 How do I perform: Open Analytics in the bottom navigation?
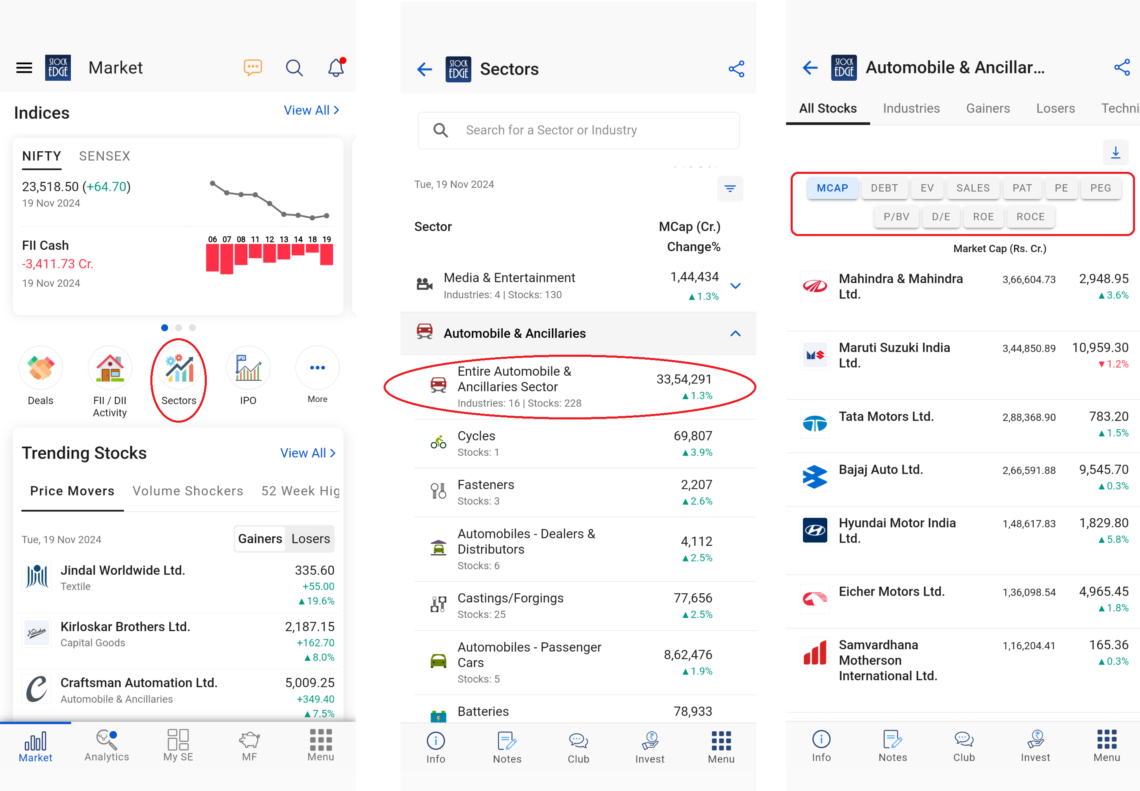click(107, 745)
